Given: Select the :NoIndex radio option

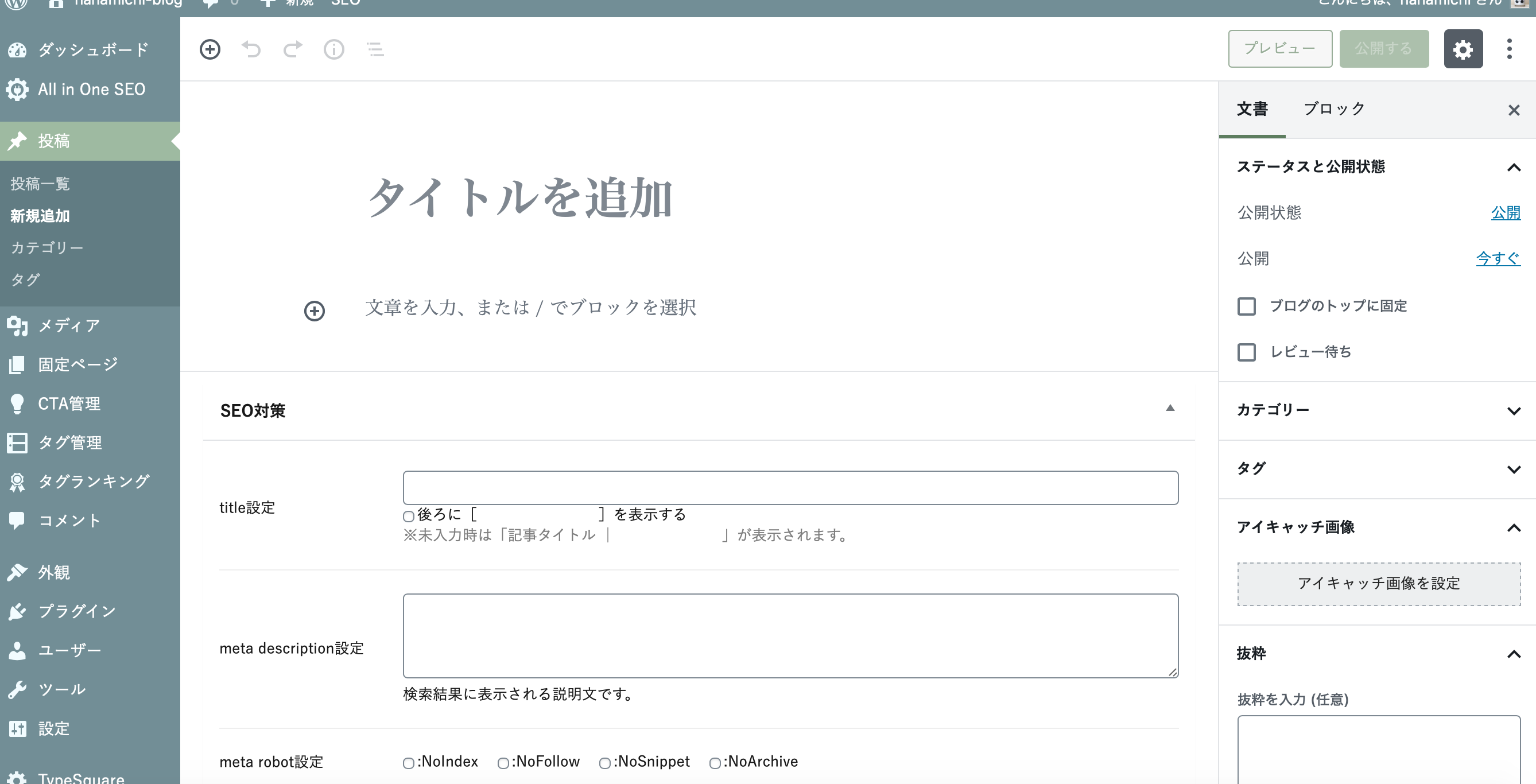Looking at the screenshot, I should tap(409, 763).
